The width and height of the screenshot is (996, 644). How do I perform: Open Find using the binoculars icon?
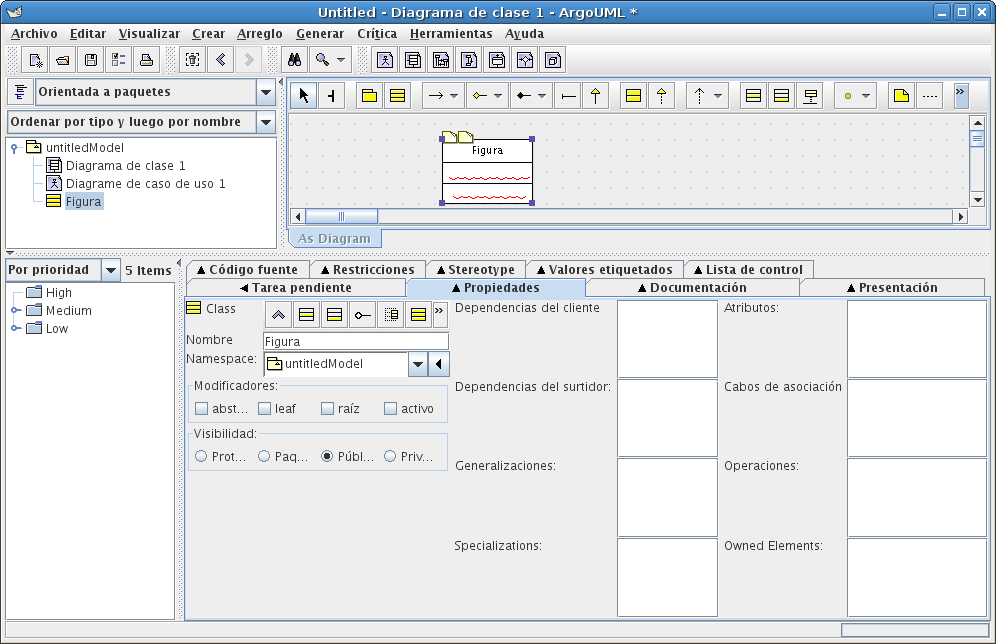pos(294,60)
